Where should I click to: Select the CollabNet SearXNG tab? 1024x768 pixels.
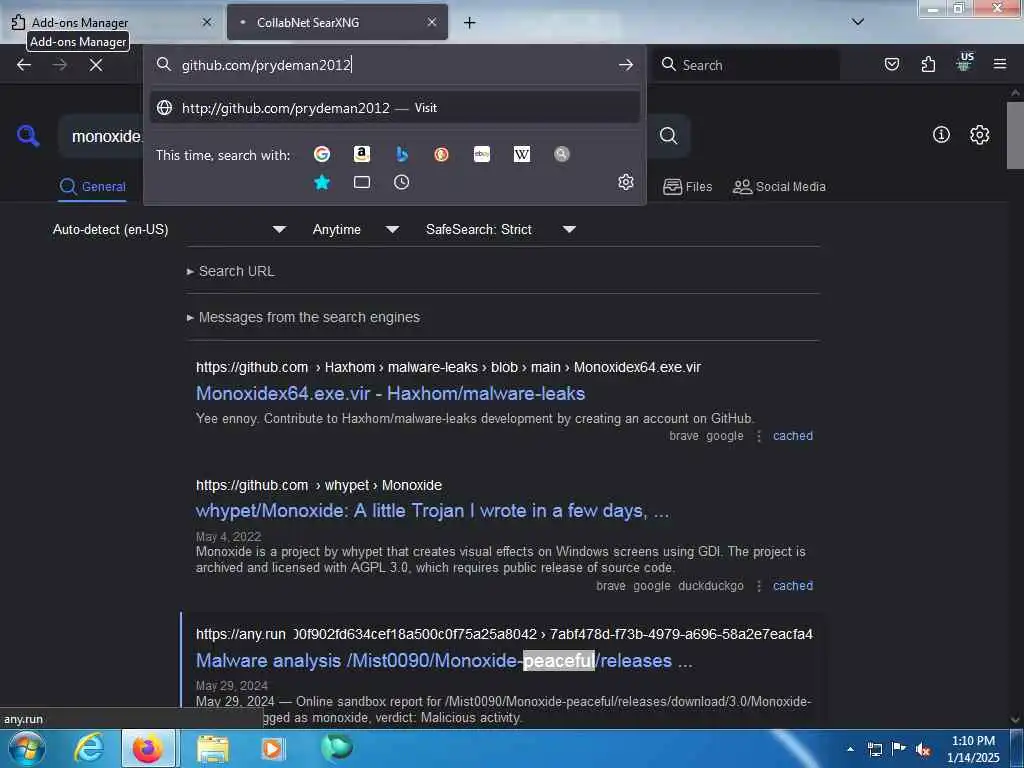(337, 22)
